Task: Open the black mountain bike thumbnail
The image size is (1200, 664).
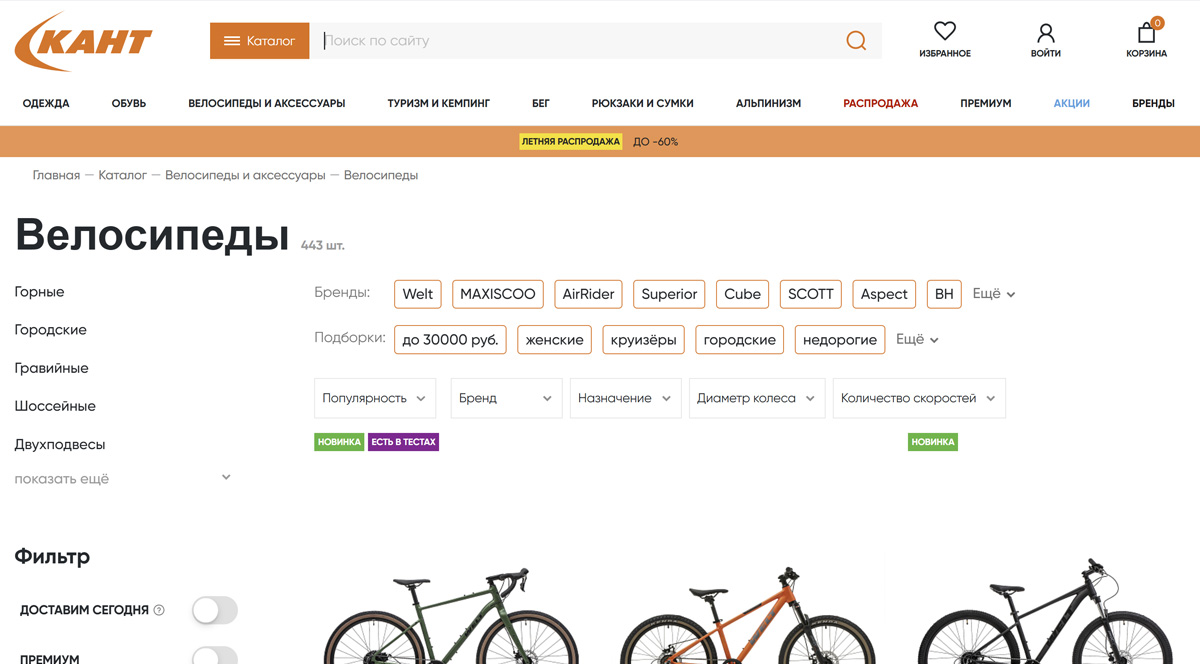Action: tap(1046, 610)
